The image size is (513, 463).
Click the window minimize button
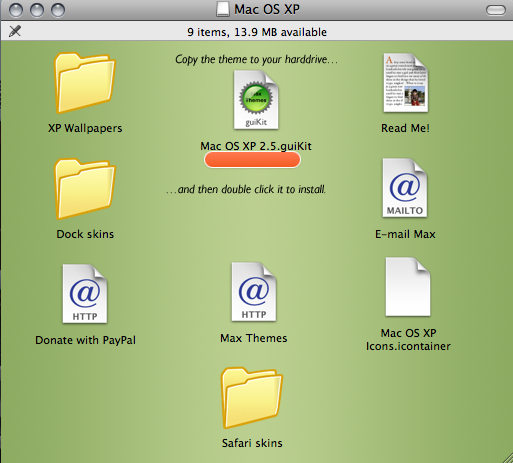pyautogui.click(x=37, y=10)
